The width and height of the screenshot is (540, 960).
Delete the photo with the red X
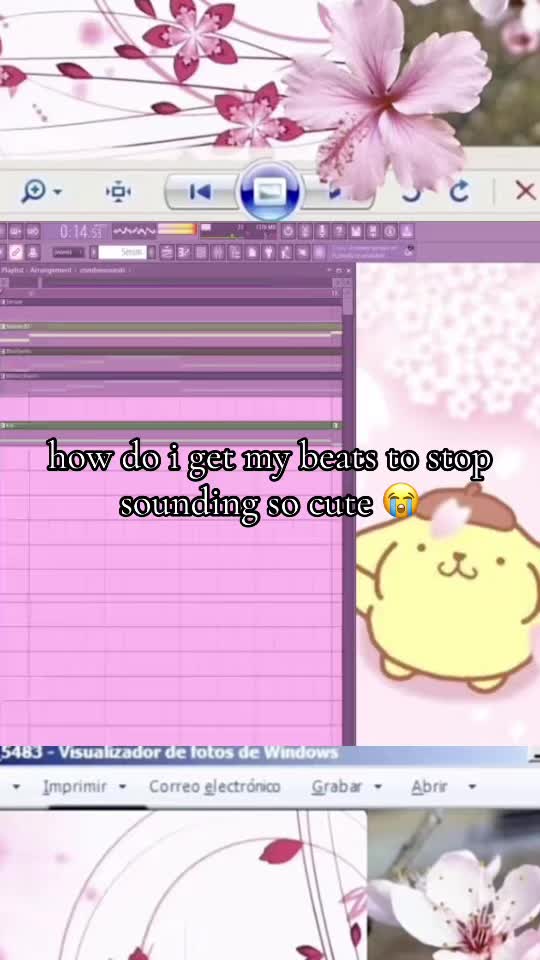(x=525, y=191)
